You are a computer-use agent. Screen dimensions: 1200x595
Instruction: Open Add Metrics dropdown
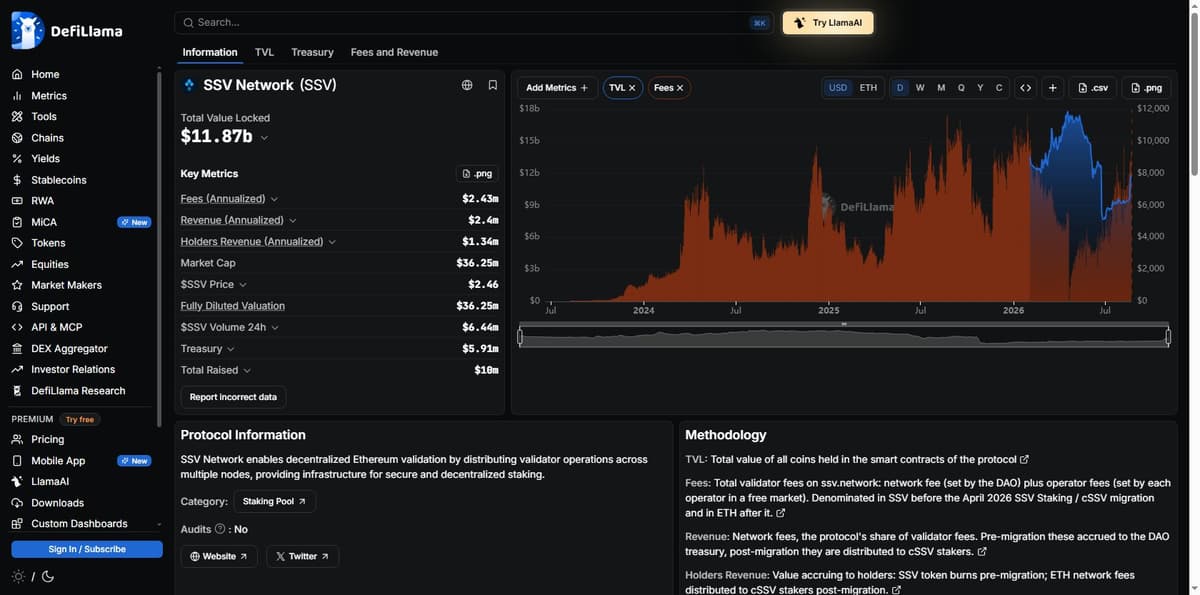557,88
